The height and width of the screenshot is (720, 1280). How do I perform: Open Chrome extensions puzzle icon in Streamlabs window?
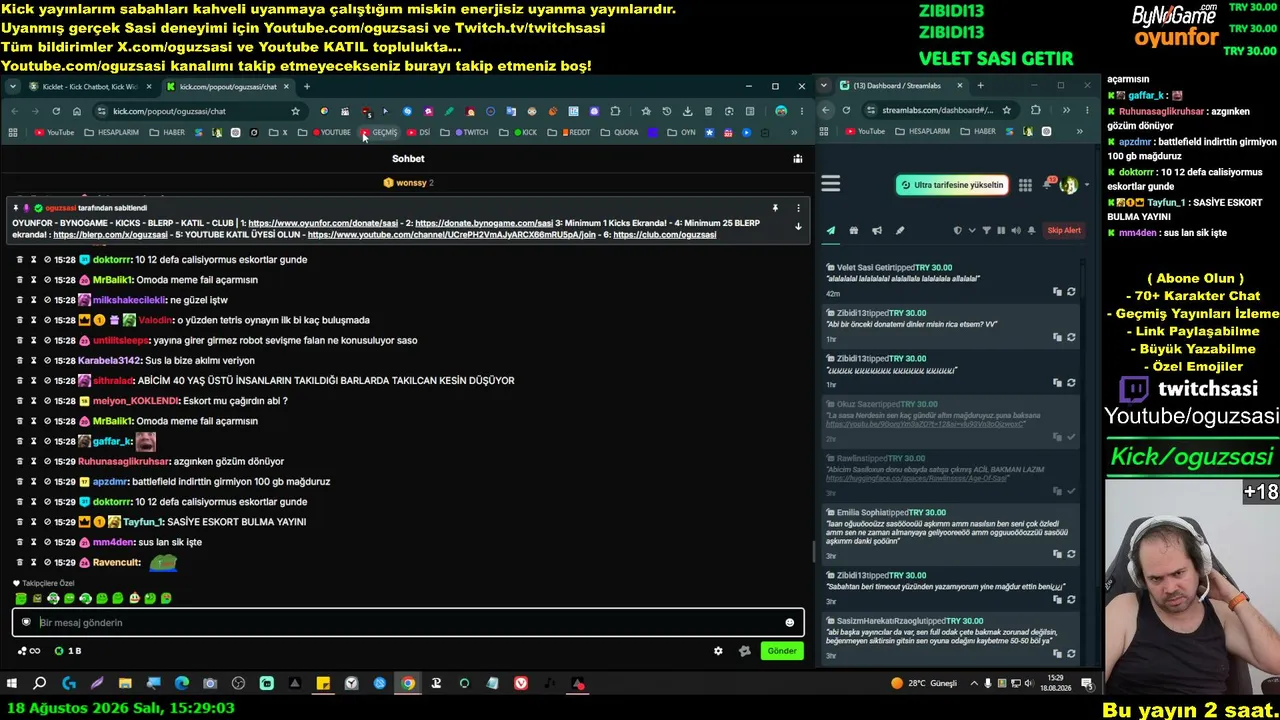pos(1035,111)
